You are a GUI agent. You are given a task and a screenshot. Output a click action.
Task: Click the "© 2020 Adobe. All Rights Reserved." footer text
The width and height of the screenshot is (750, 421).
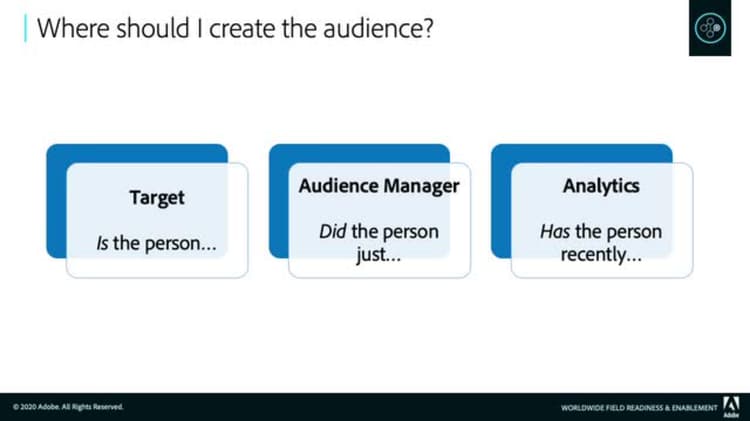pyautogui.click(x=68, y=407)
